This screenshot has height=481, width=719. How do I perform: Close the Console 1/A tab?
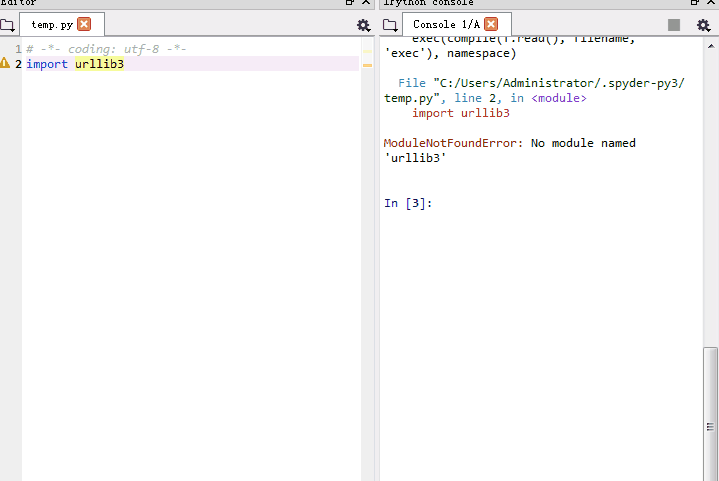click(492, 24)
